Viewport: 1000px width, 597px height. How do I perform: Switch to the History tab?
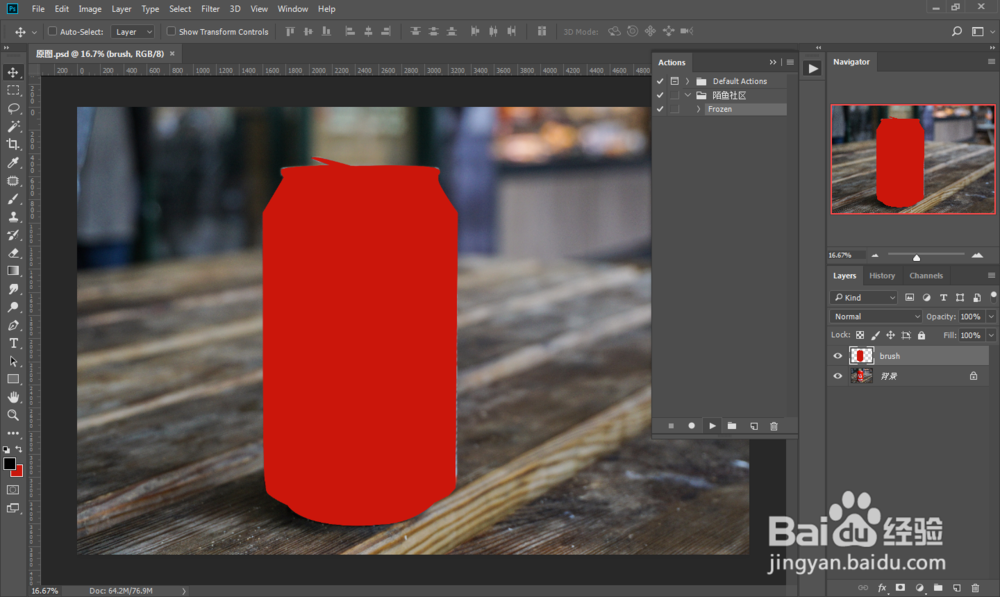click(x=882, y=276)
